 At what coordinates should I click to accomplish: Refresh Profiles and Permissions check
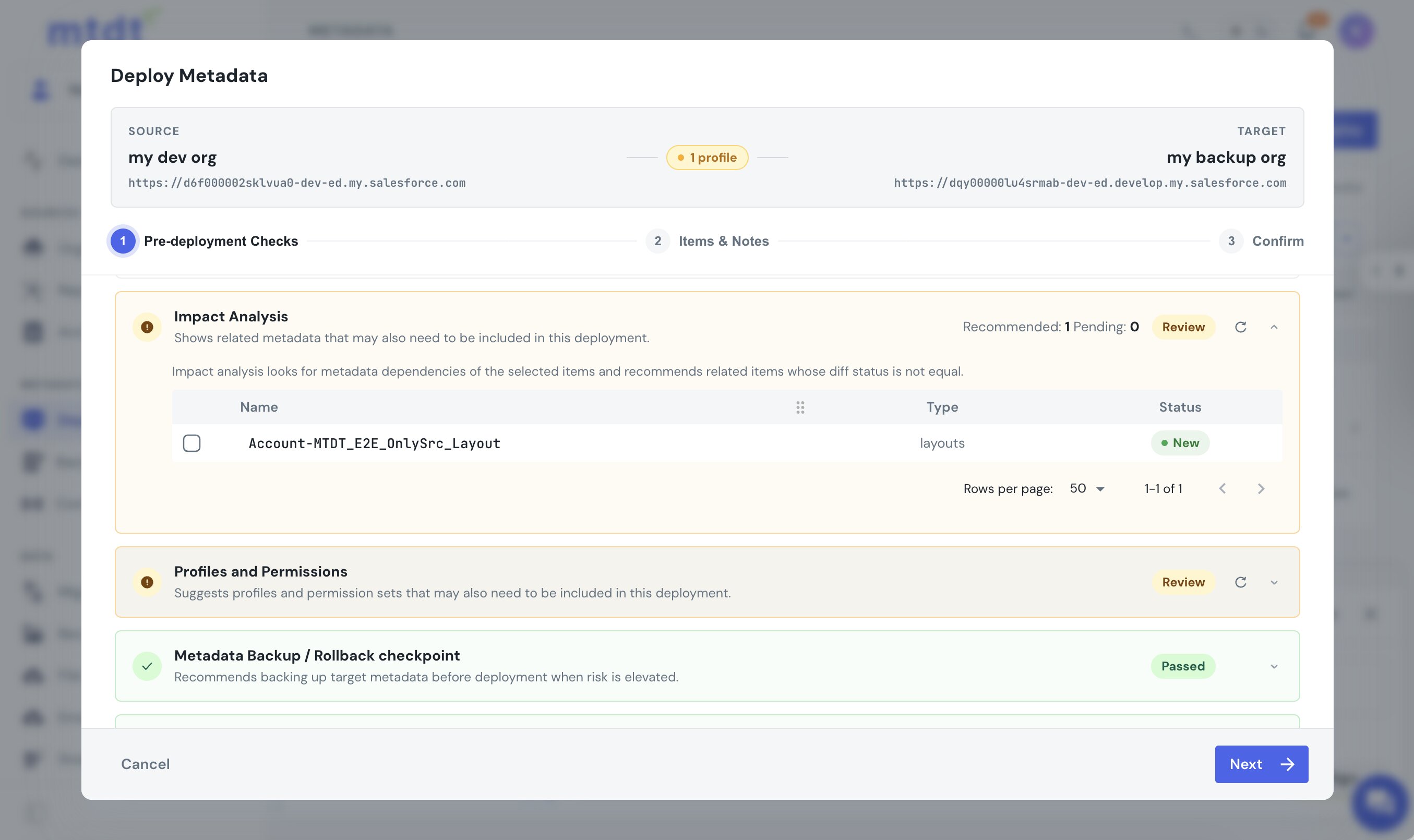coord(1240,582)
